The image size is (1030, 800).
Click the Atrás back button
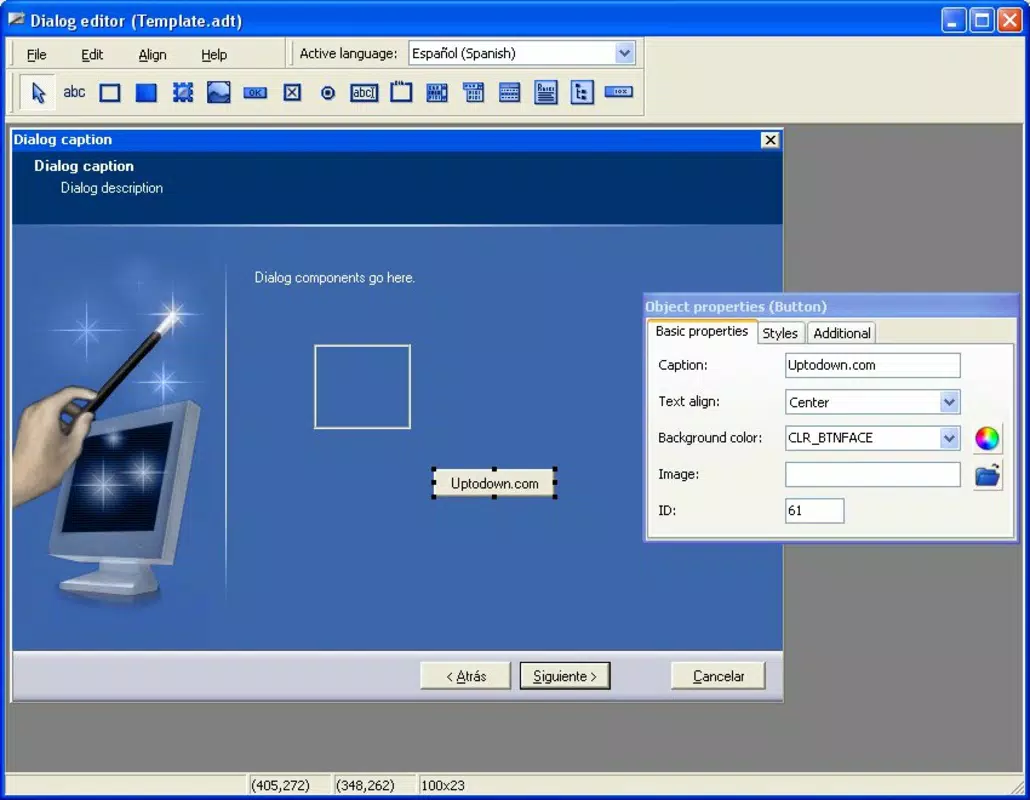tap(466, 677)
